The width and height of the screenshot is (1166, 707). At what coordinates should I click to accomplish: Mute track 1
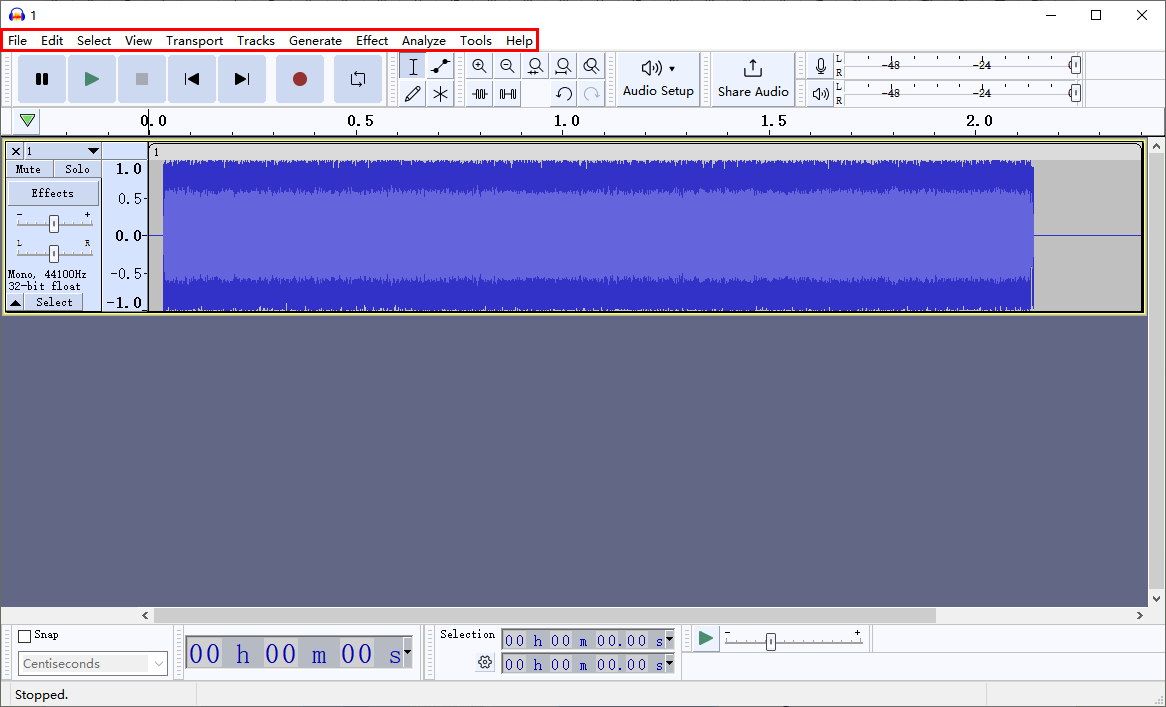click(29, 170)
